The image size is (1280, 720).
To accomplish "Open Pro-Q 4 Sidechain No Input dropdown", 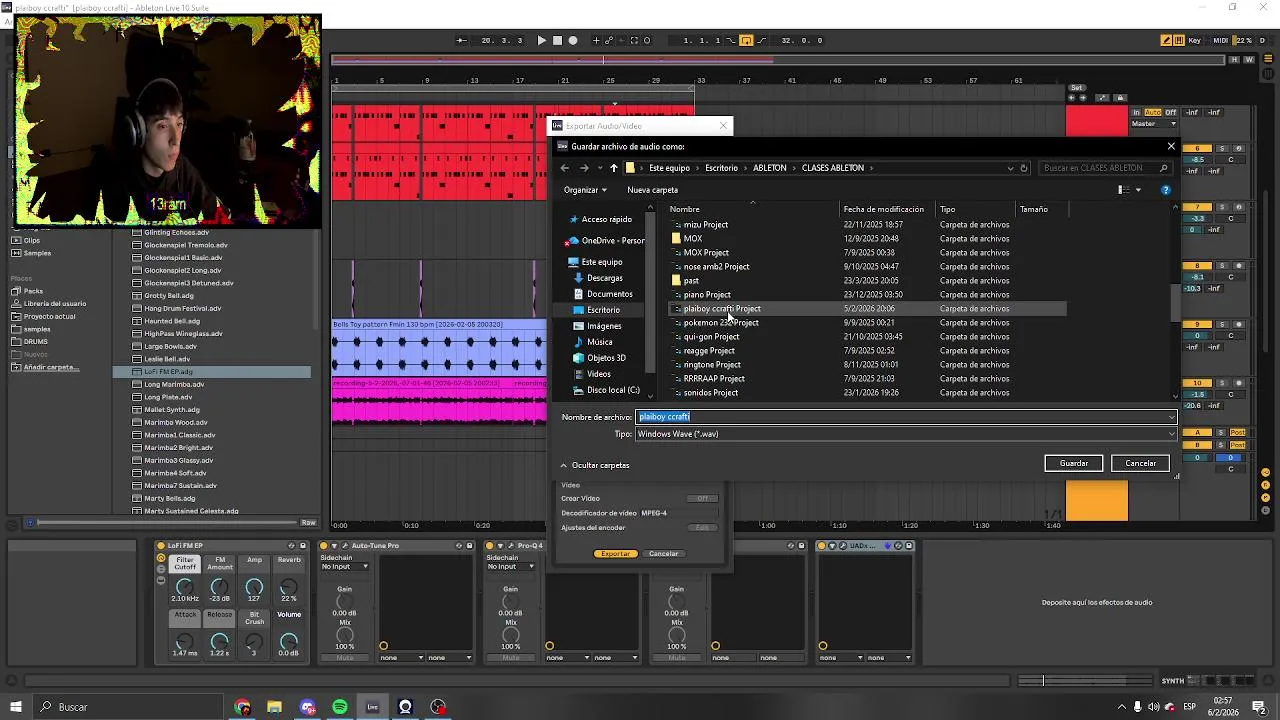I will click(511, 567).
